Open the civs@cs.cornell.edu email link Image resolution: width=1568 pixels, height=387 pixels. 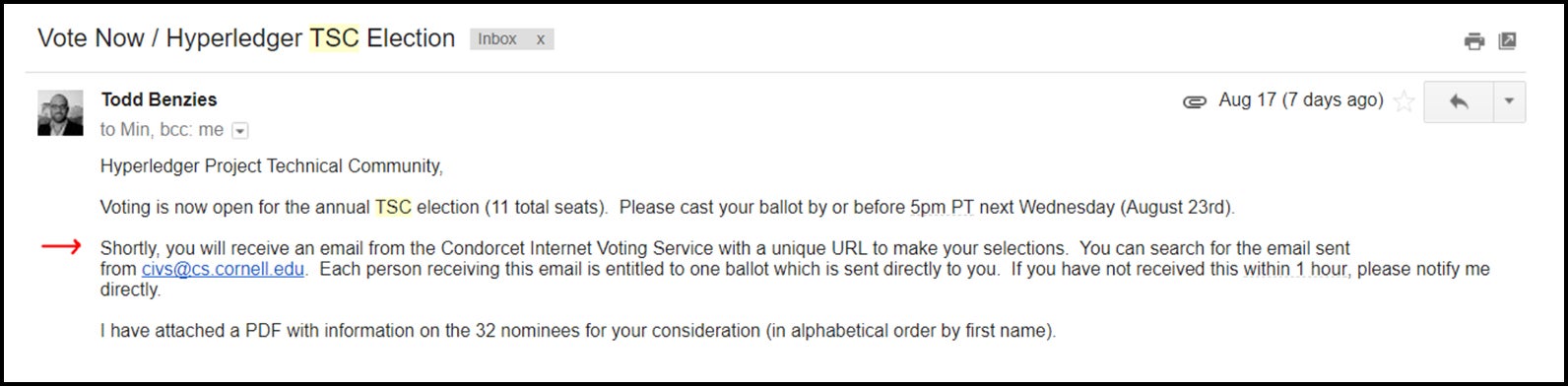[x=223, y=269]
